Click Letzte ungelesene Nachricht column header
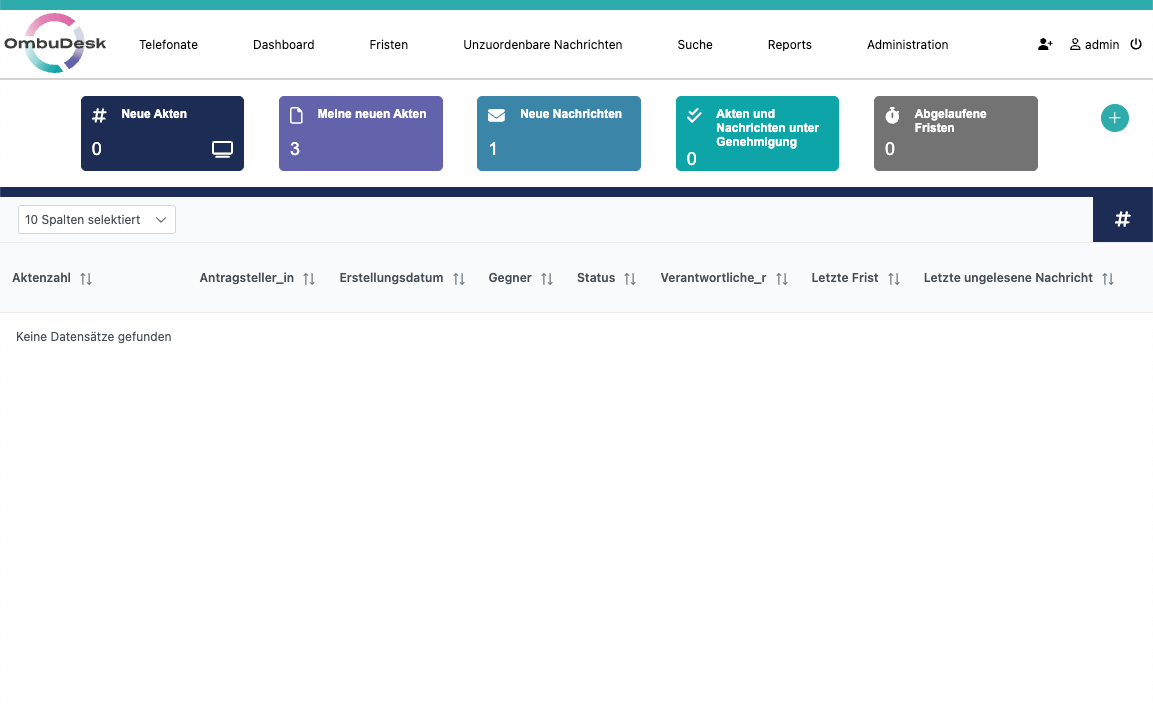 [1008, 278]
